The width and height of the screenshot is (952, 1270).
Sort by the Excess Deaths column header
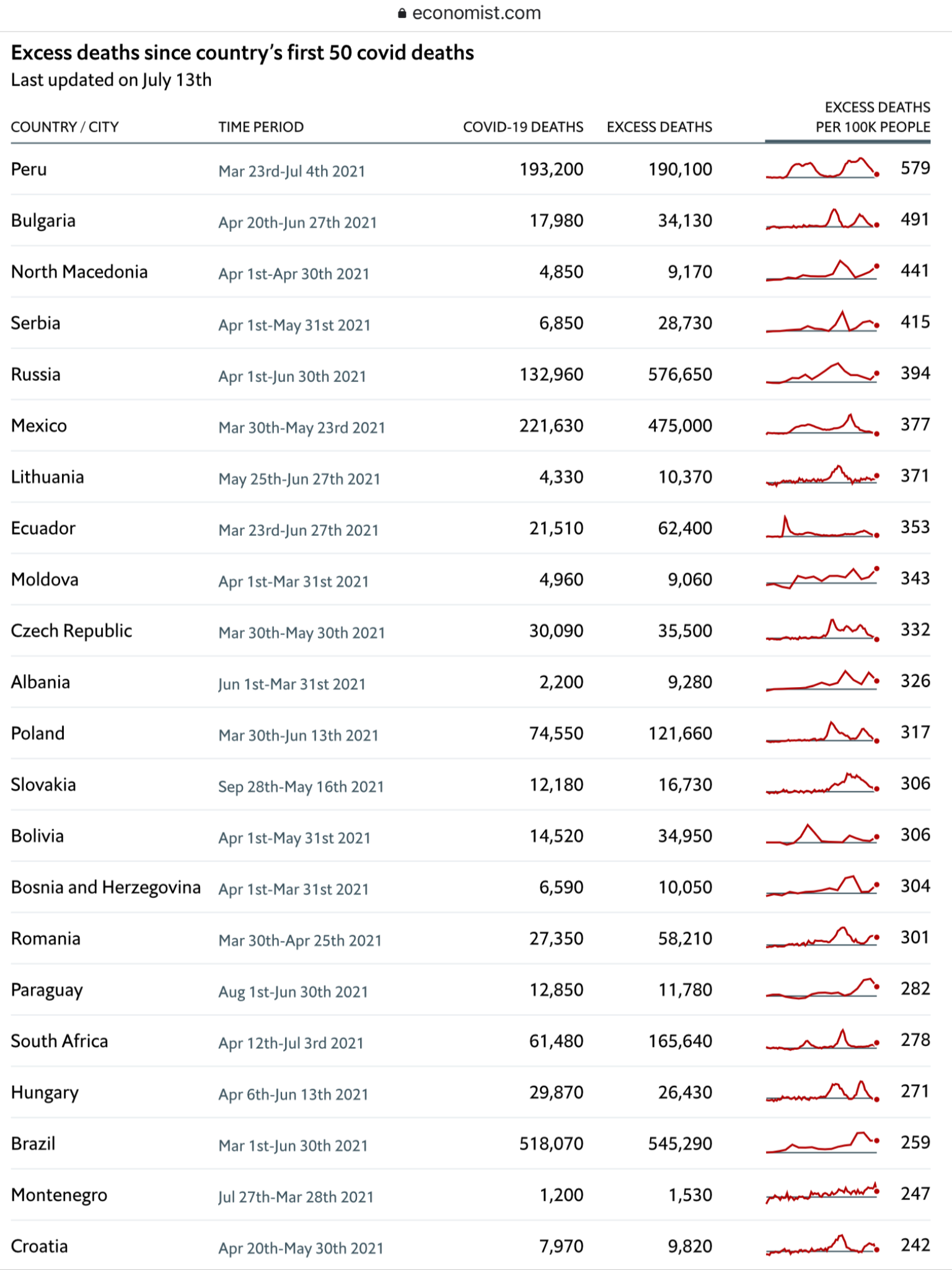(x=659, y=127)
